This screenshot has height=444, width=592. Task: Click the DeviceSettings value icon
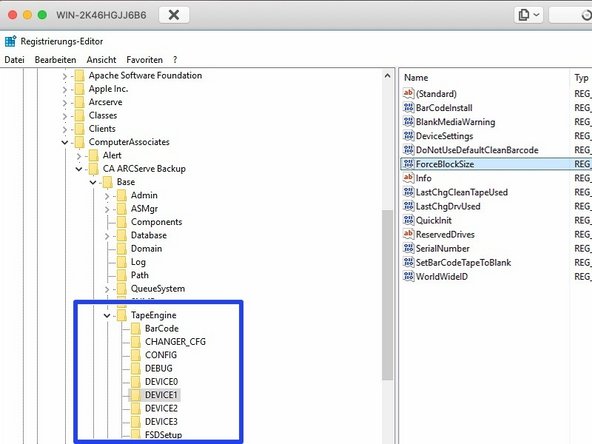click(x=409, y=136)
